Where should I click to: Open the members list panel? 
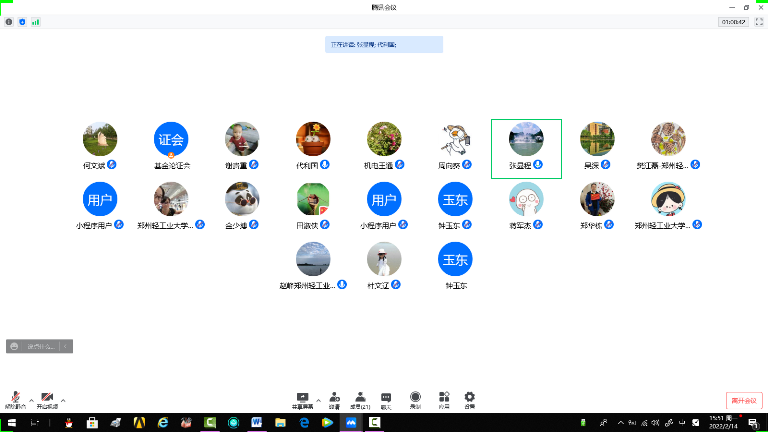click(x=359, y=398)
